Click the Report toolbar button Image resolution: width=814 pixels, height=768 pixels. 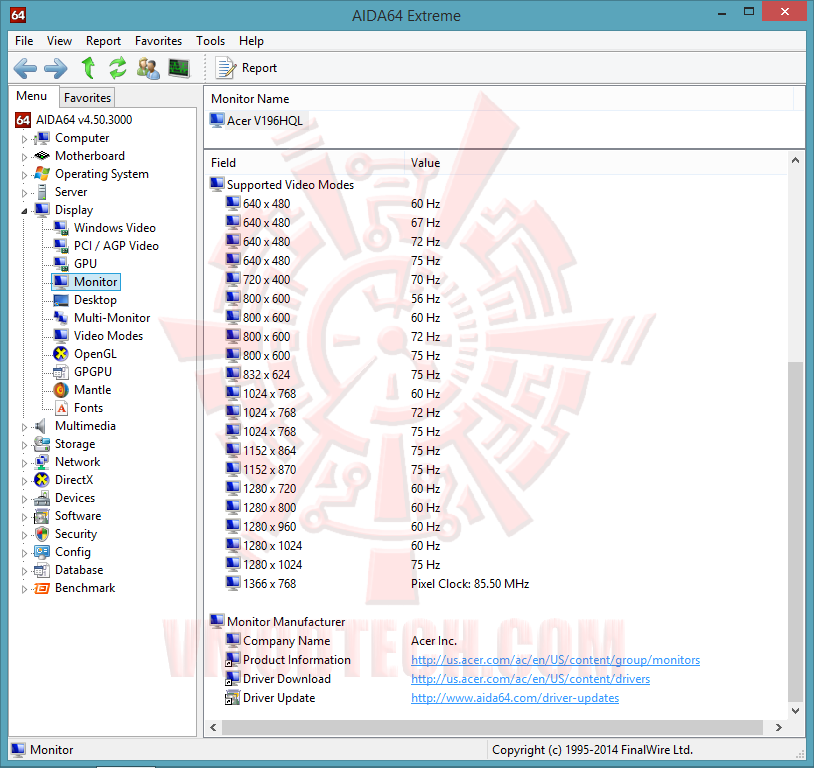[246, 68]
